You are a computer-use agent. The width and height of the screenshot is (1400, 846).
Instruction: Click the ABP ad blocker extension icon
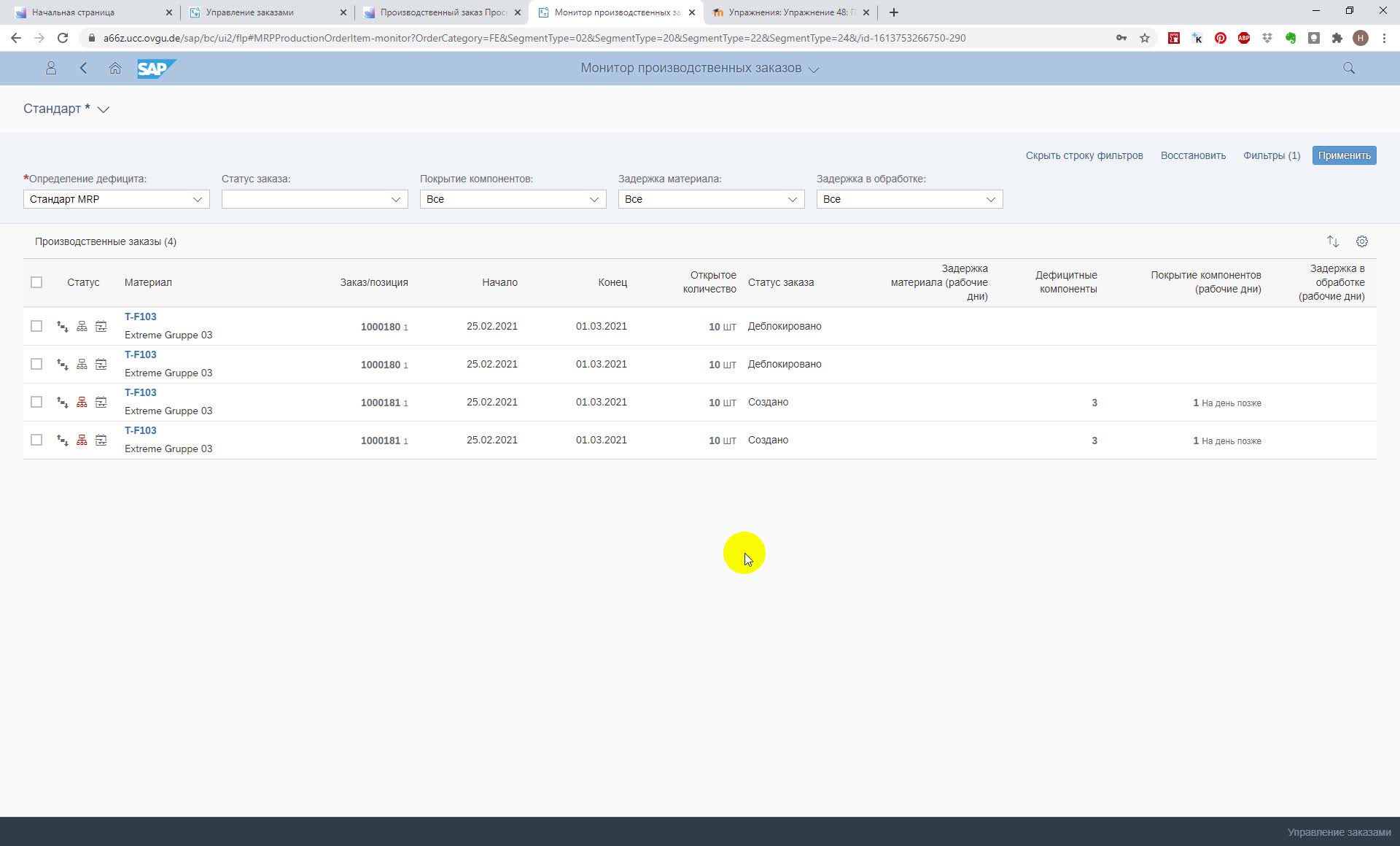pyautogui.click(x=1244, y=38)
